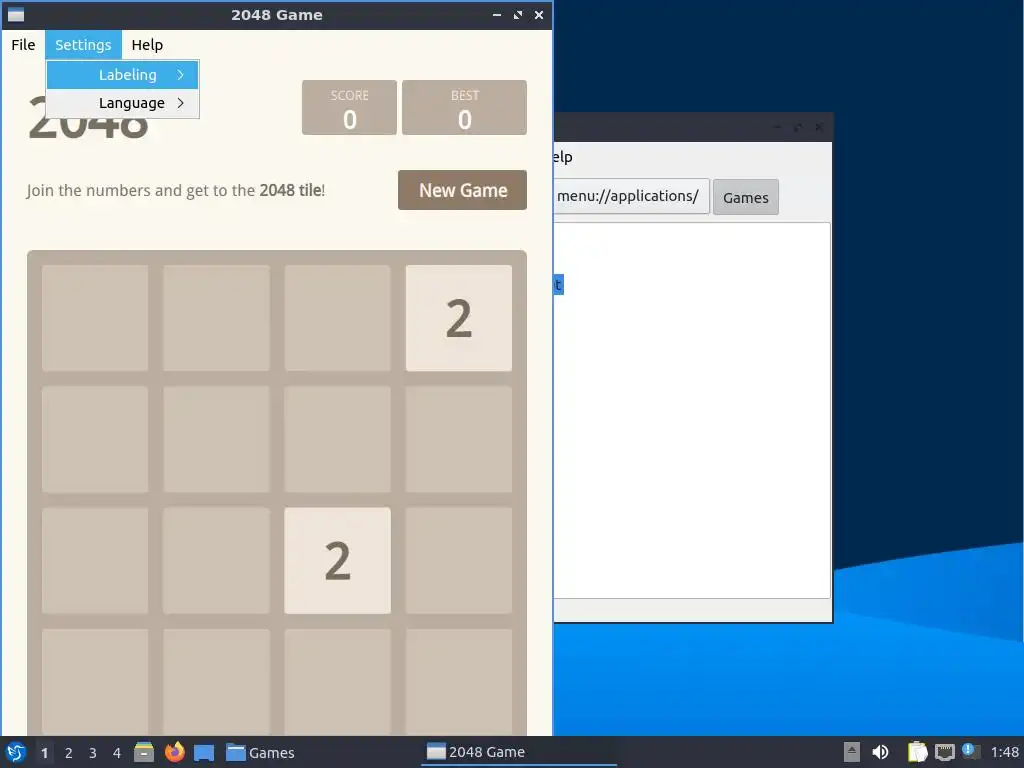Open the Labeling submenu entry
This screenshot has width=1024, height=768.
[x=122, y=75]
